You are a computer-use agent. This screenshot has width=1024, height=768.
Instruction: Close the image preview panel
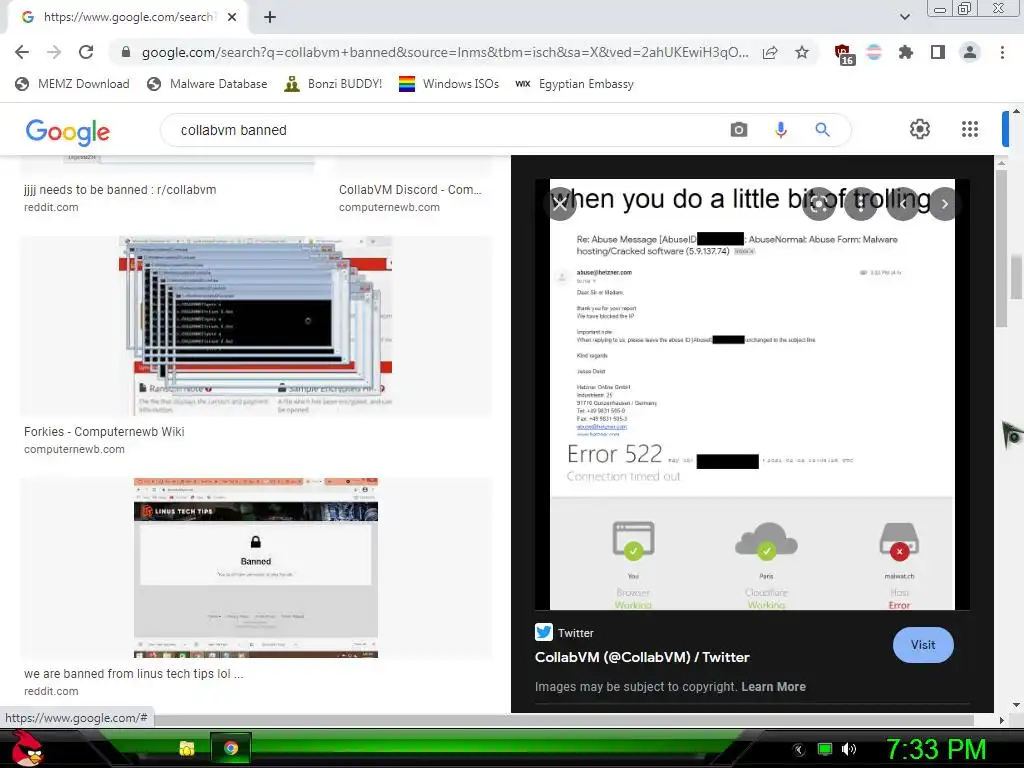[x=560, y=204]
